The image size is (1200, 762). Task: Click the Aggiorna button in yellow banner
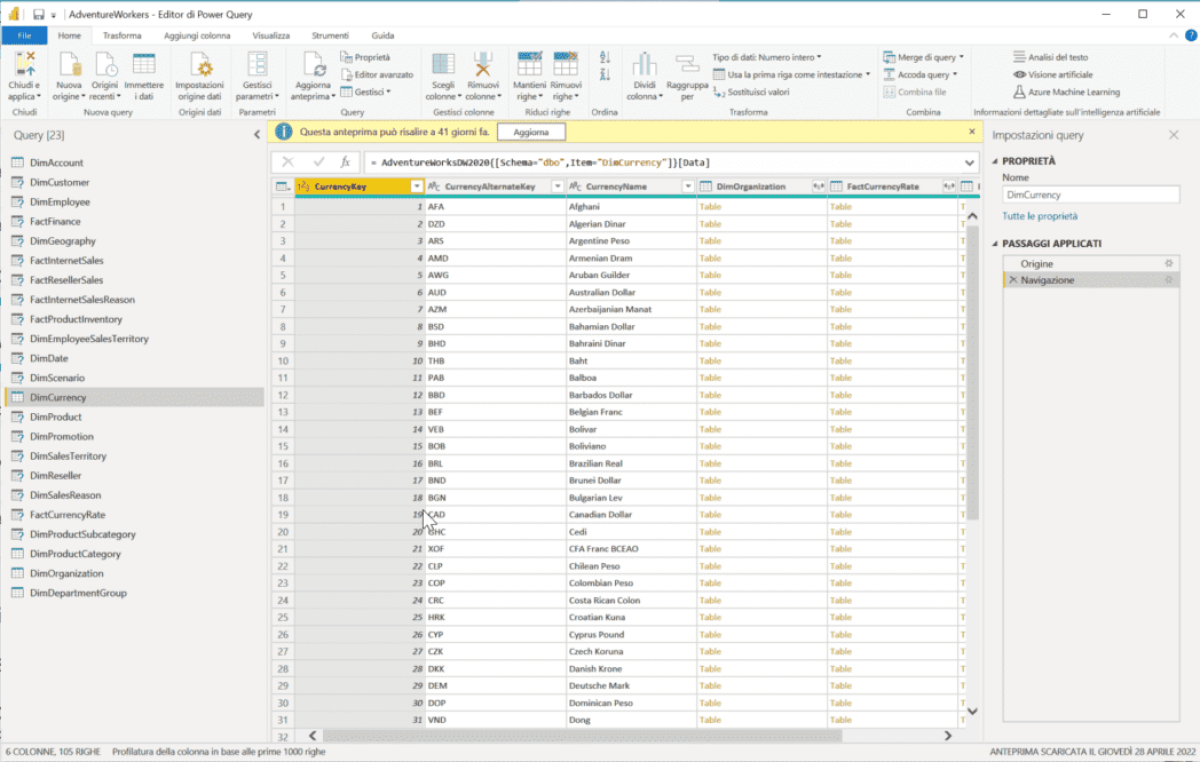tap(531, 132)
